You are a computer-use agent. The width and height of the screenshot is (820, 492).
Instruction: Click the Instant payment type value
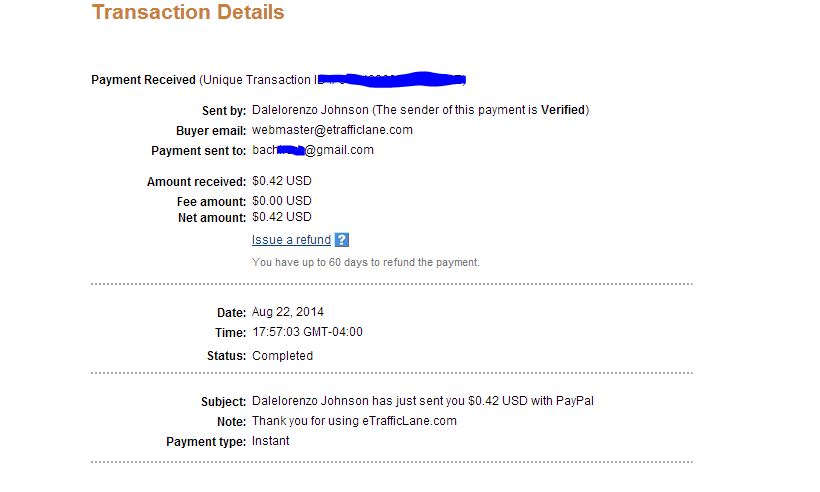click(x=270, y=441)
